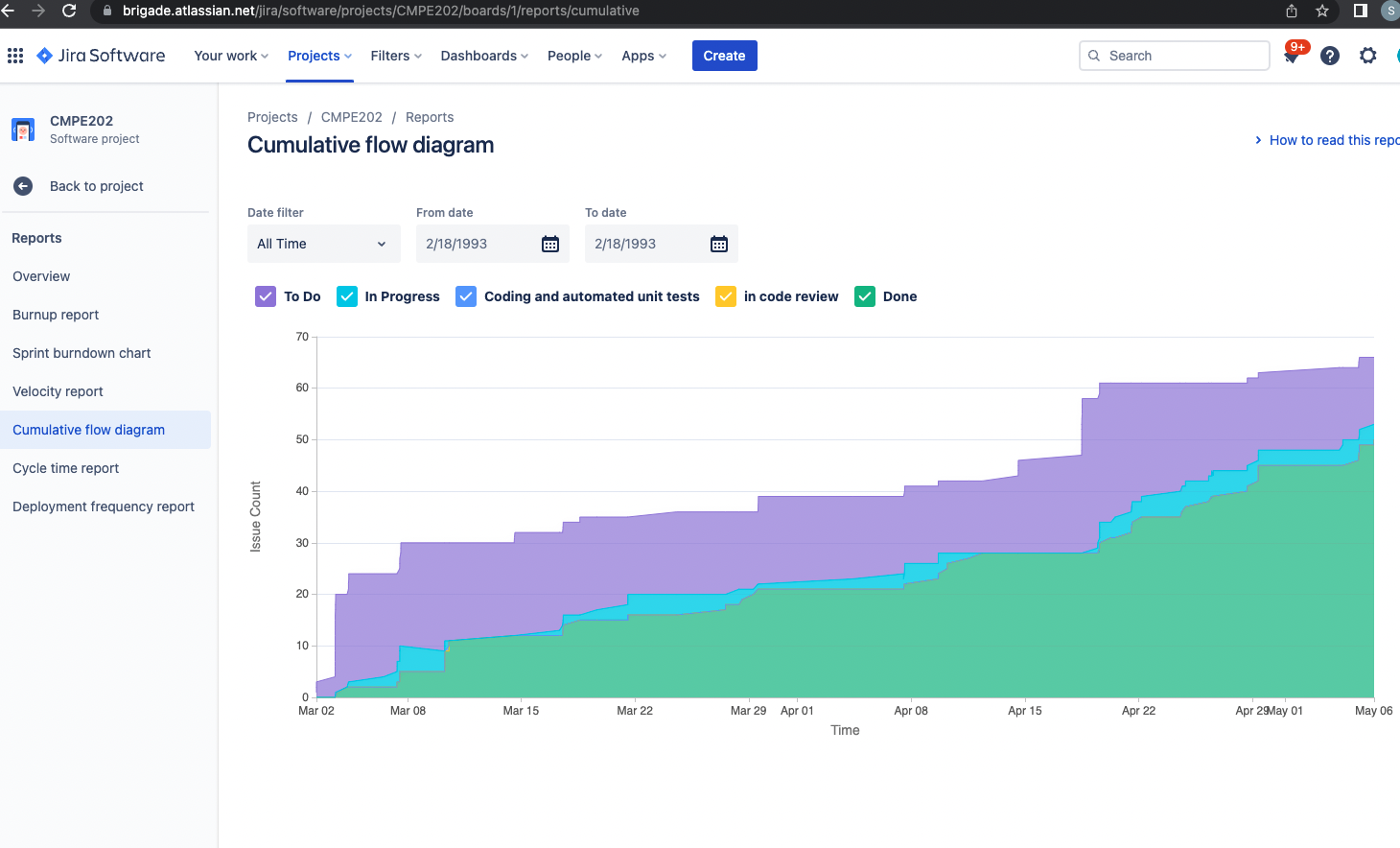The image size is (1400, 848).
Task: Click the help question mark icon
Action: pos(1329,55)
